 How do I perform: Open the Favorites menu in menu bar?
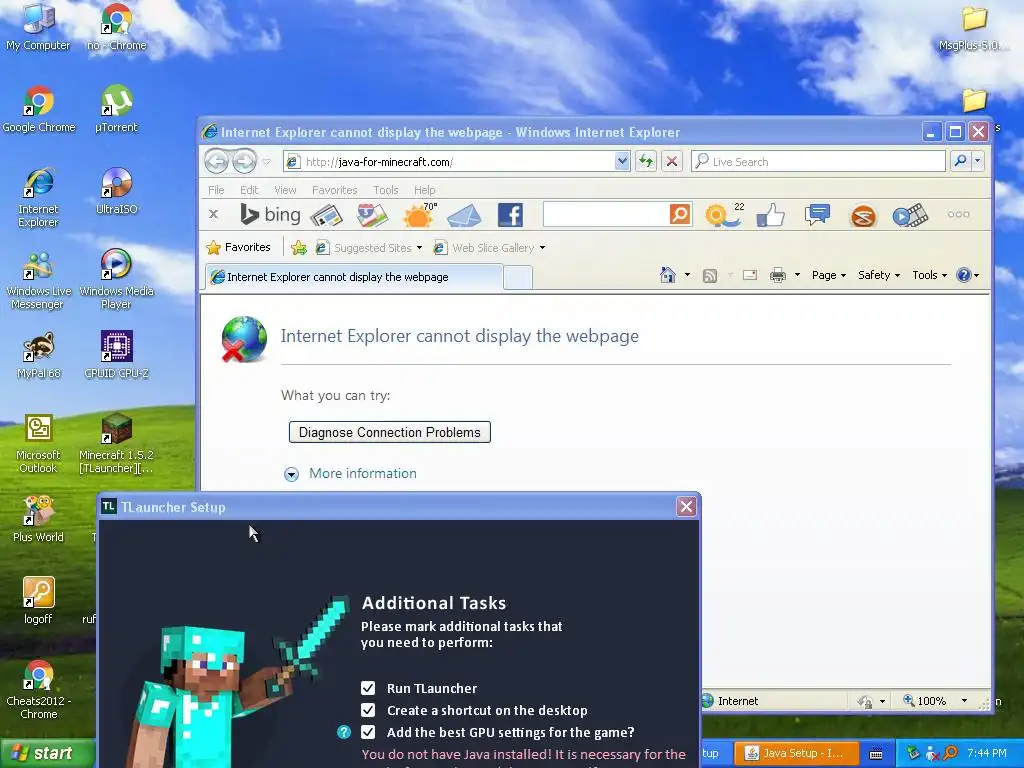tap(334, 190)
